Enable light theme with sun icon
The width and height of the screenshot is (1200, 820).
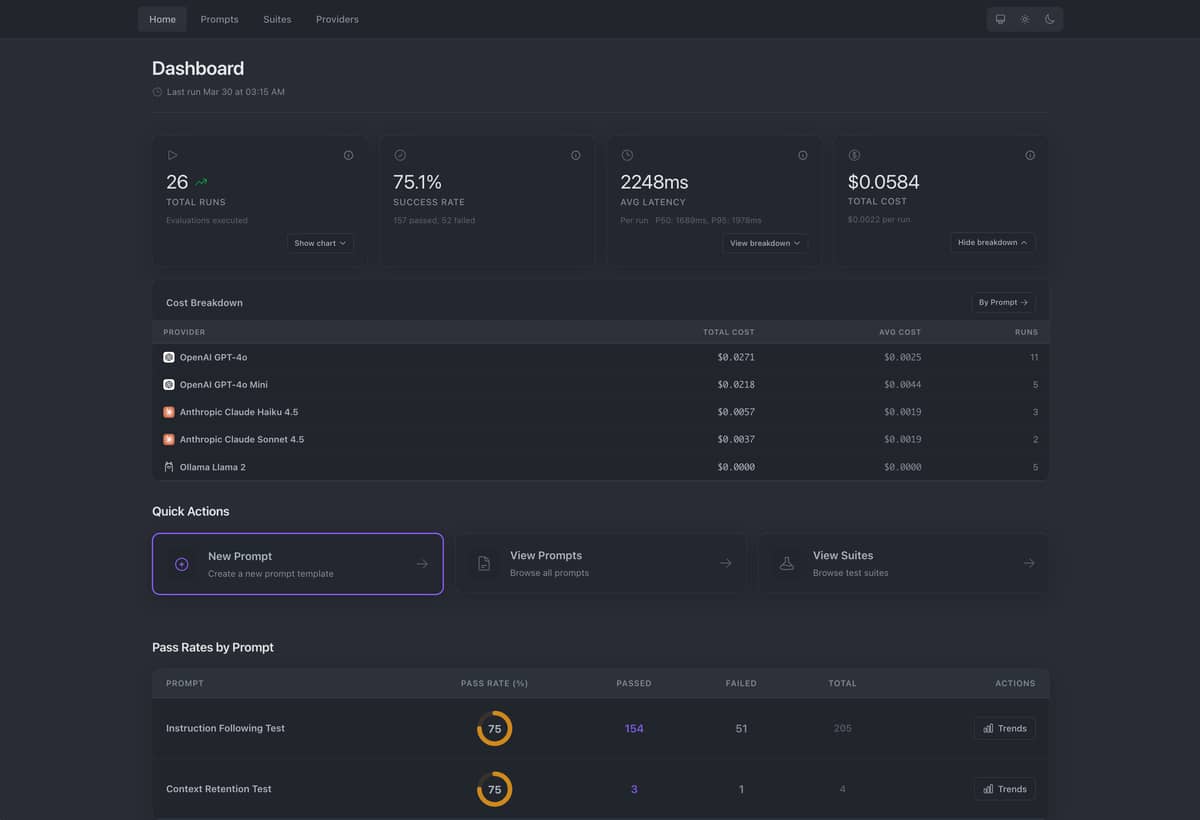pyautogui.click(x=1025, y=19)
